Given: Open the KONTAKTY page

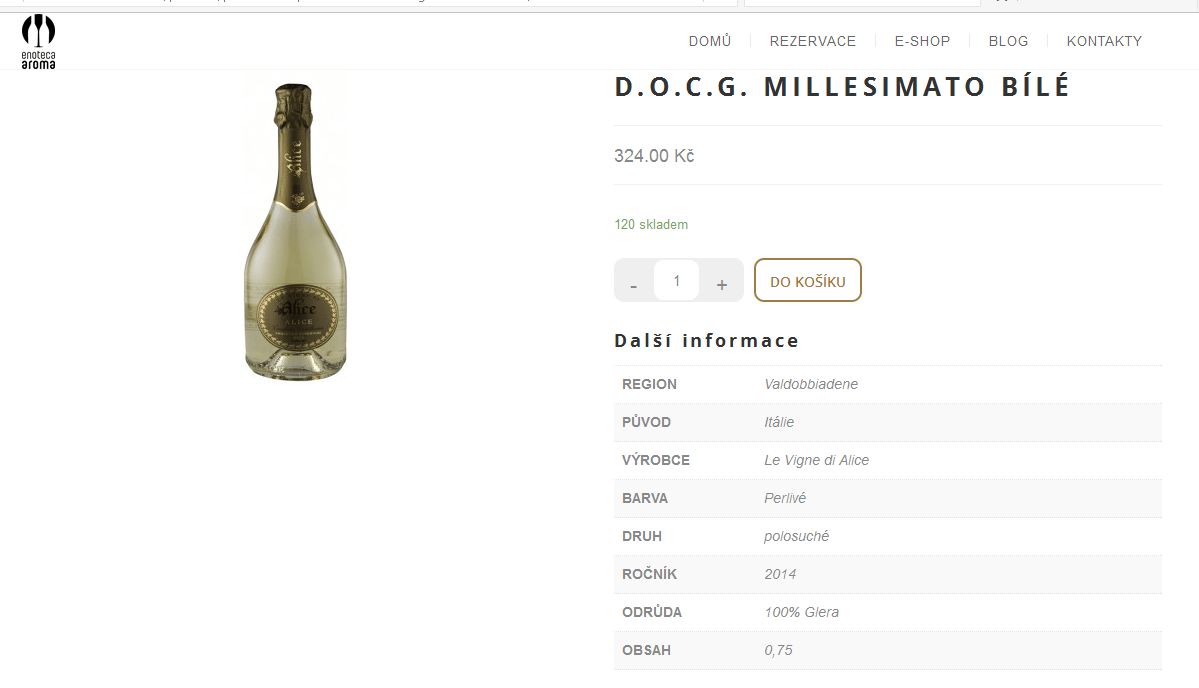Looking at the screenshot, I should pos(1103,41).
